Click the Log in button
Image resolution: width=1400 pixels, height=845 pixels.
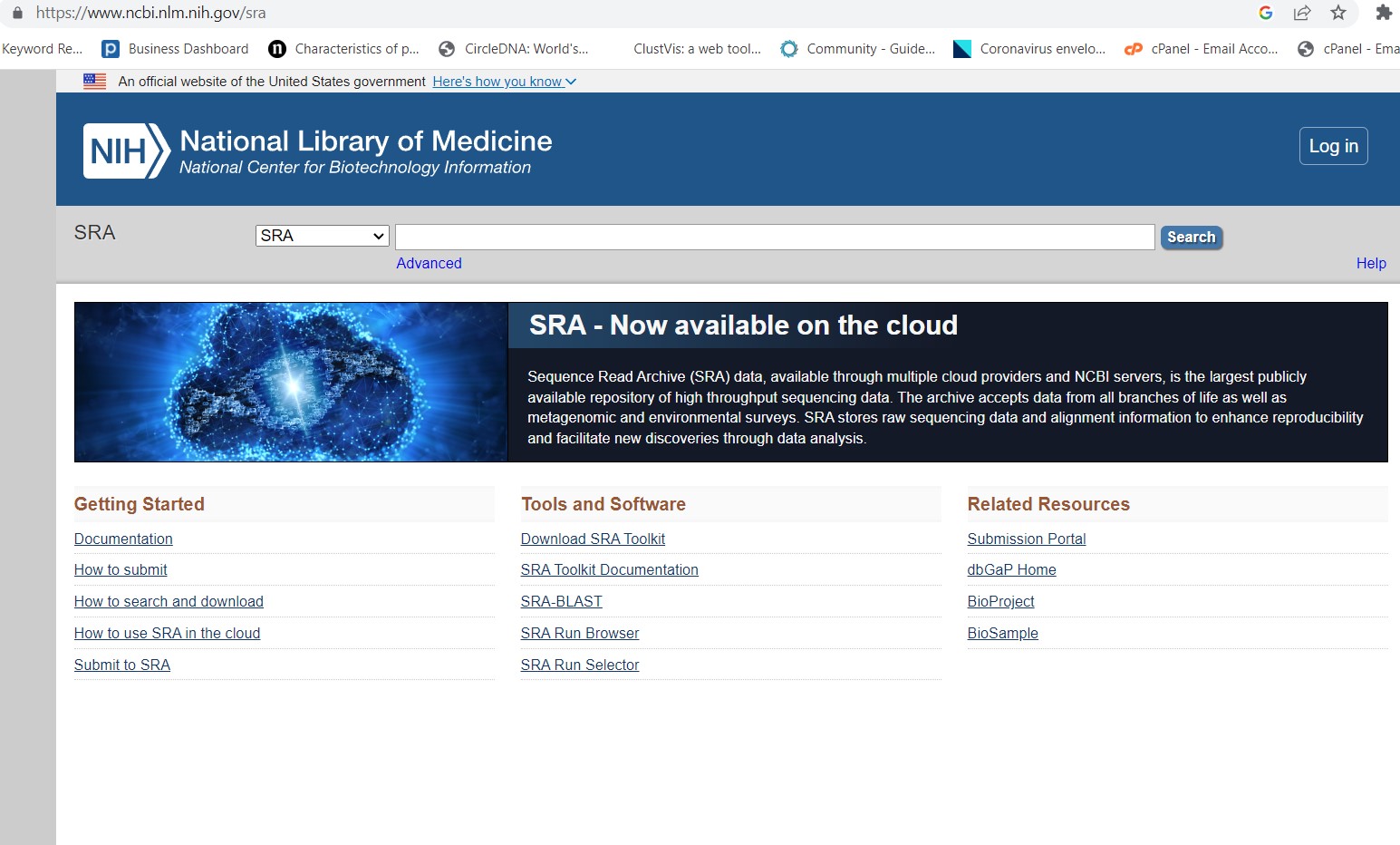coord(1334,146)
